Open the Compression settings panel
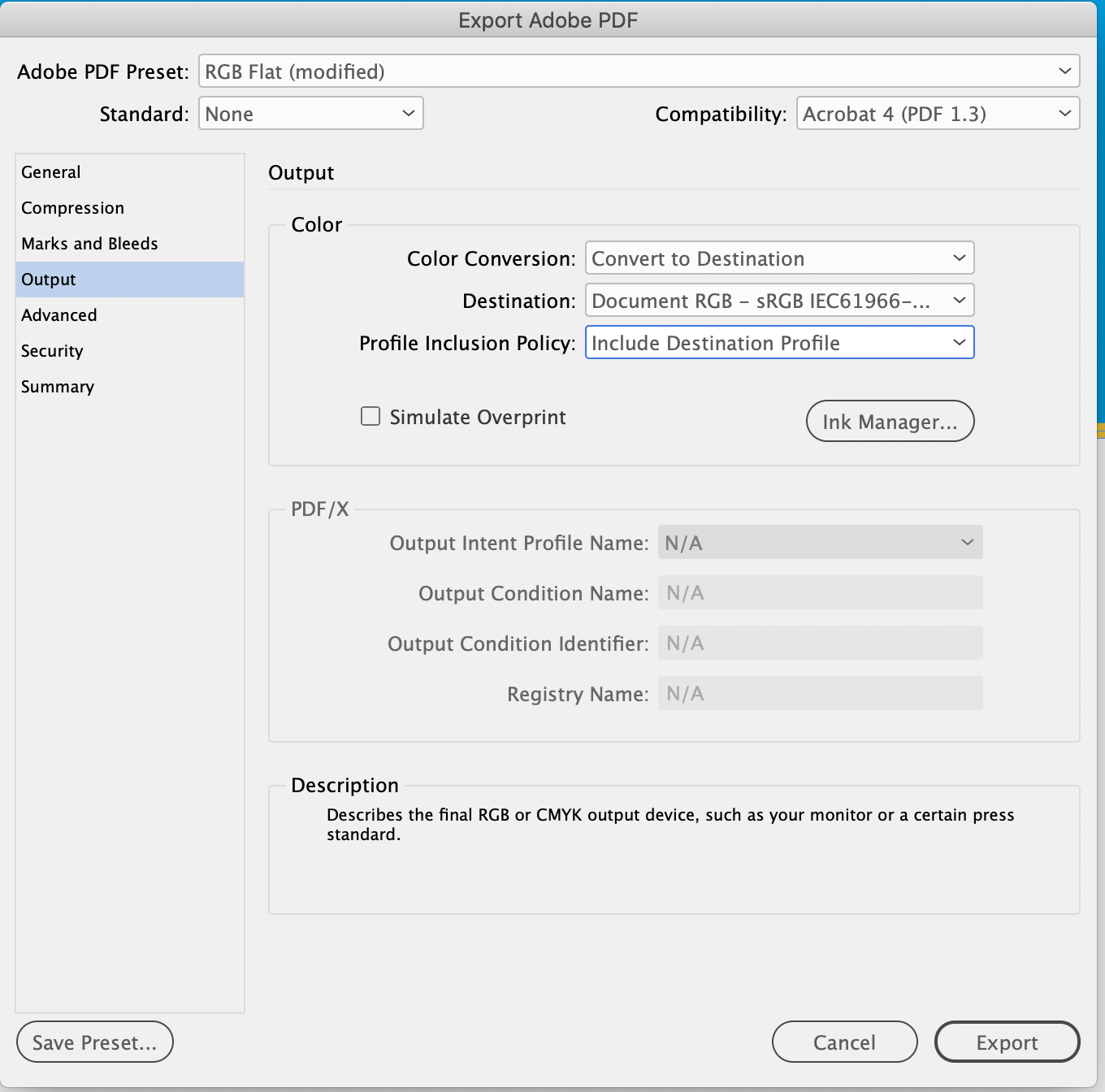Image resolution: width=1105 pixels, height=1092 pixels. click(x=72, y=207)
